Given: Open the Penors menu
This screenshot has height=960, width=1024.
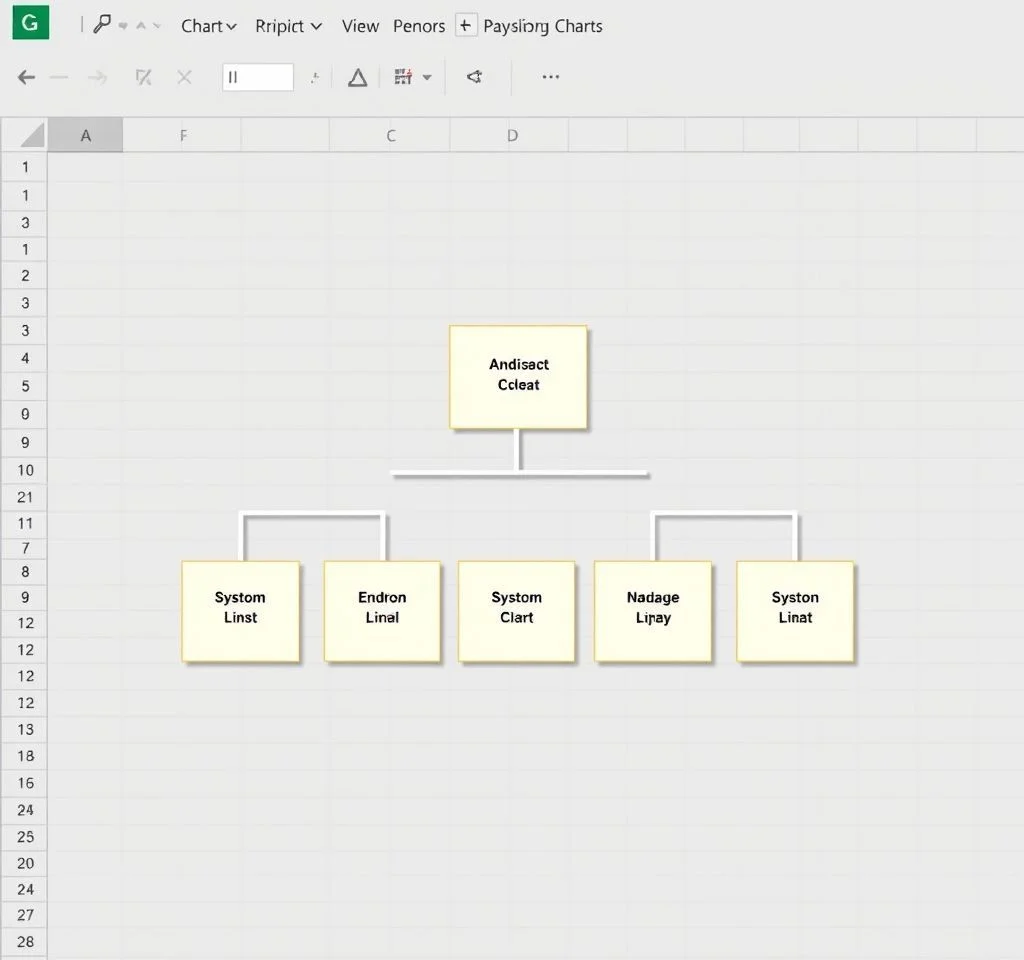Looking at the screenshot, I should tap(419, 26).
